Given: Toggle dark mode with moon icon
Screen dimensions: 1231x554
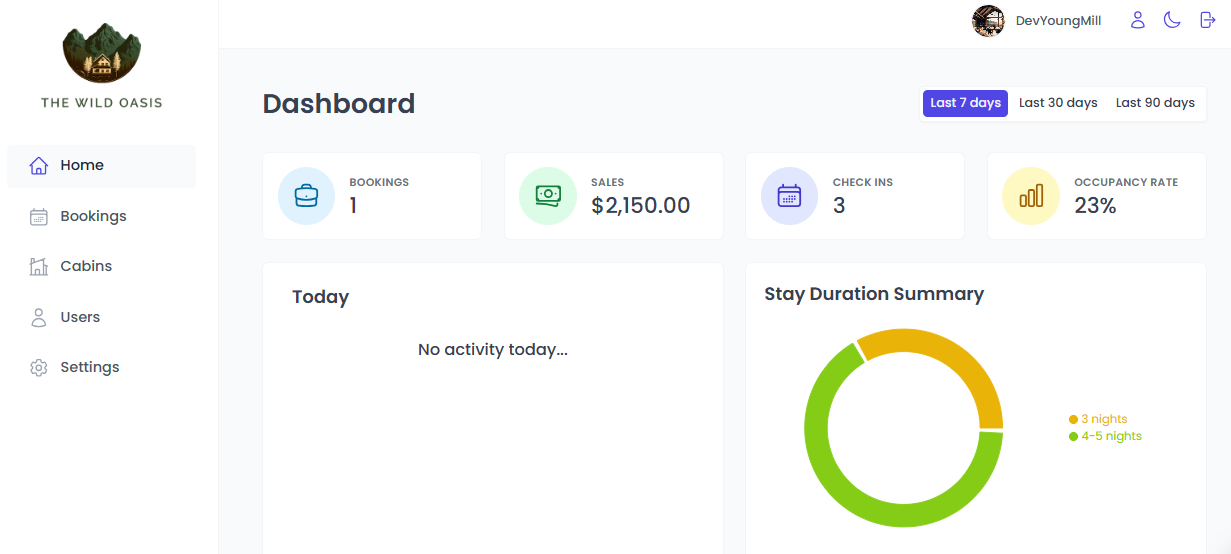Looking at the screenshot, I should pyautogui.click(x=1172, y=20).
